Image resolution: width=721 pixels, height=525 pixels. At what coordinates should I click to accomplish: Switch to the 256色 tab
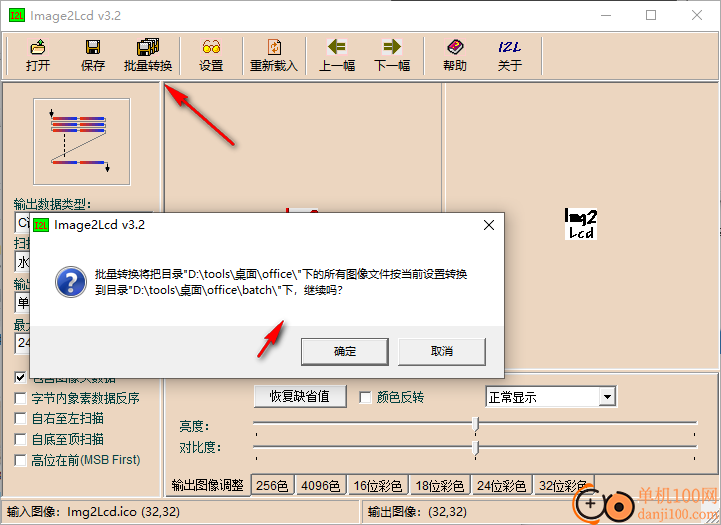[x=272, y=485]
